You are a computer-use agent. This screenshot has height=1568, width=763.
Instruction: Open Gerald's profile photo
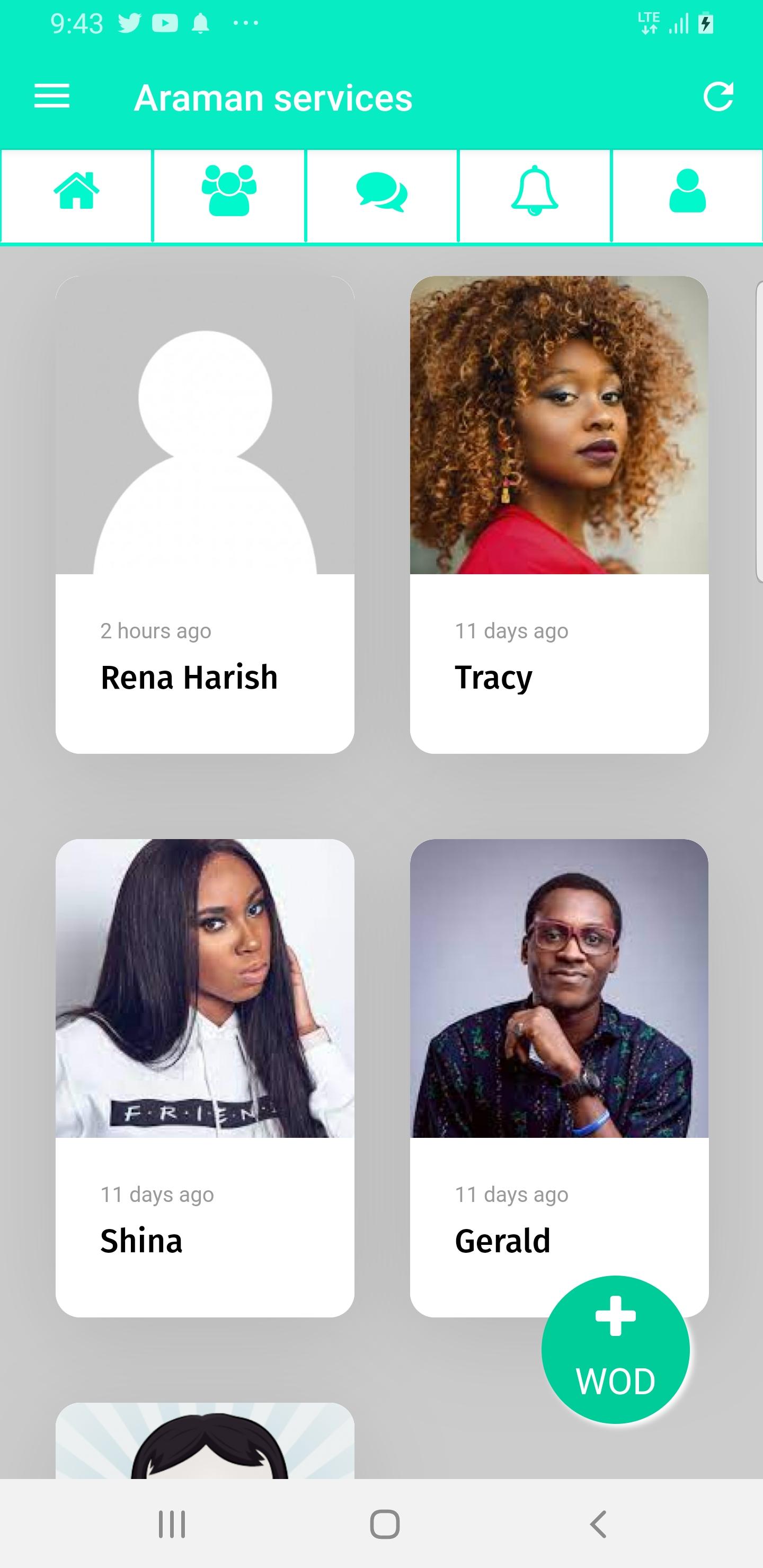click(559, 988)
